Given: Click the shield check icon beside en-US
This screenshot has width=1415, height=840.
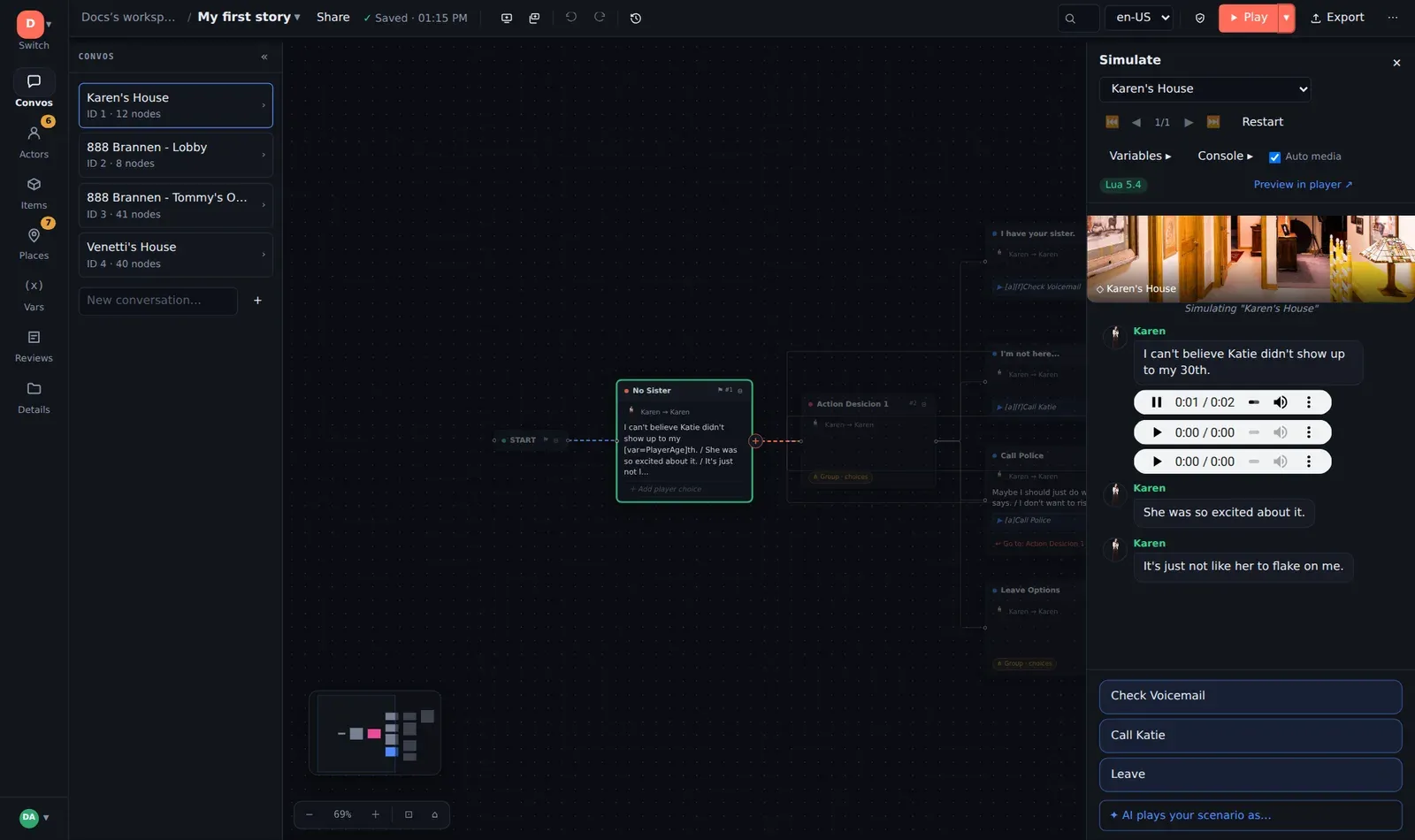Looking at the screenshot, I should pos(1200,18).
